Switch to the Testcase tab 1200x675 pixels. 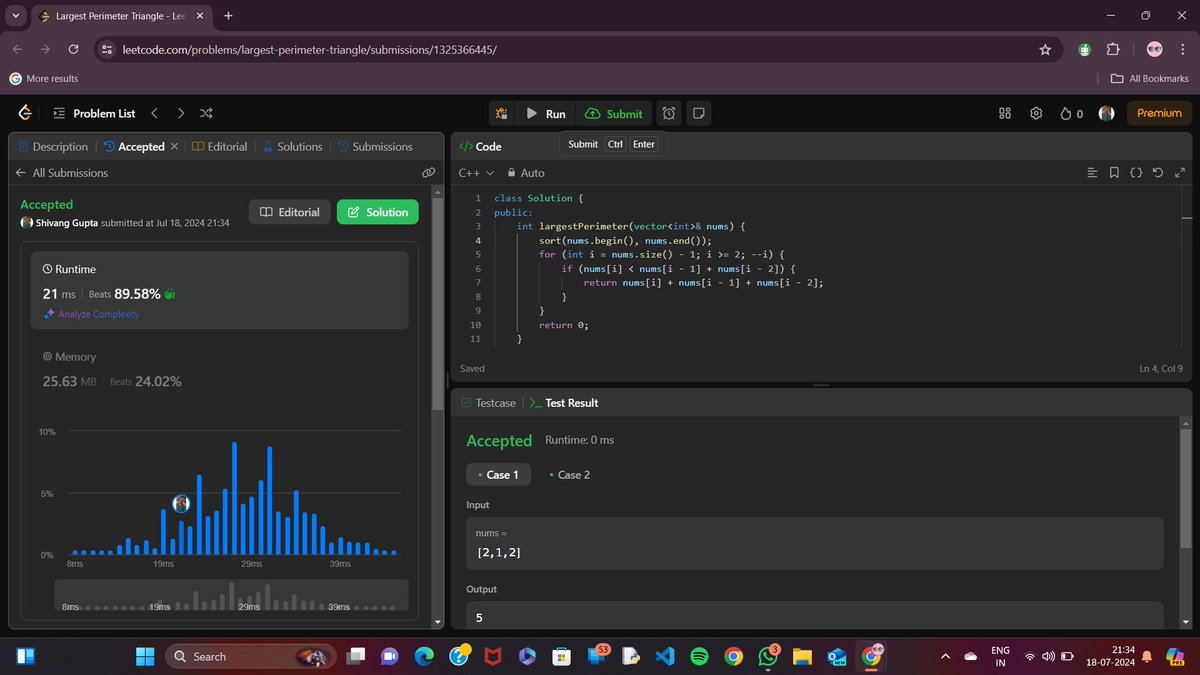(488, 403)
